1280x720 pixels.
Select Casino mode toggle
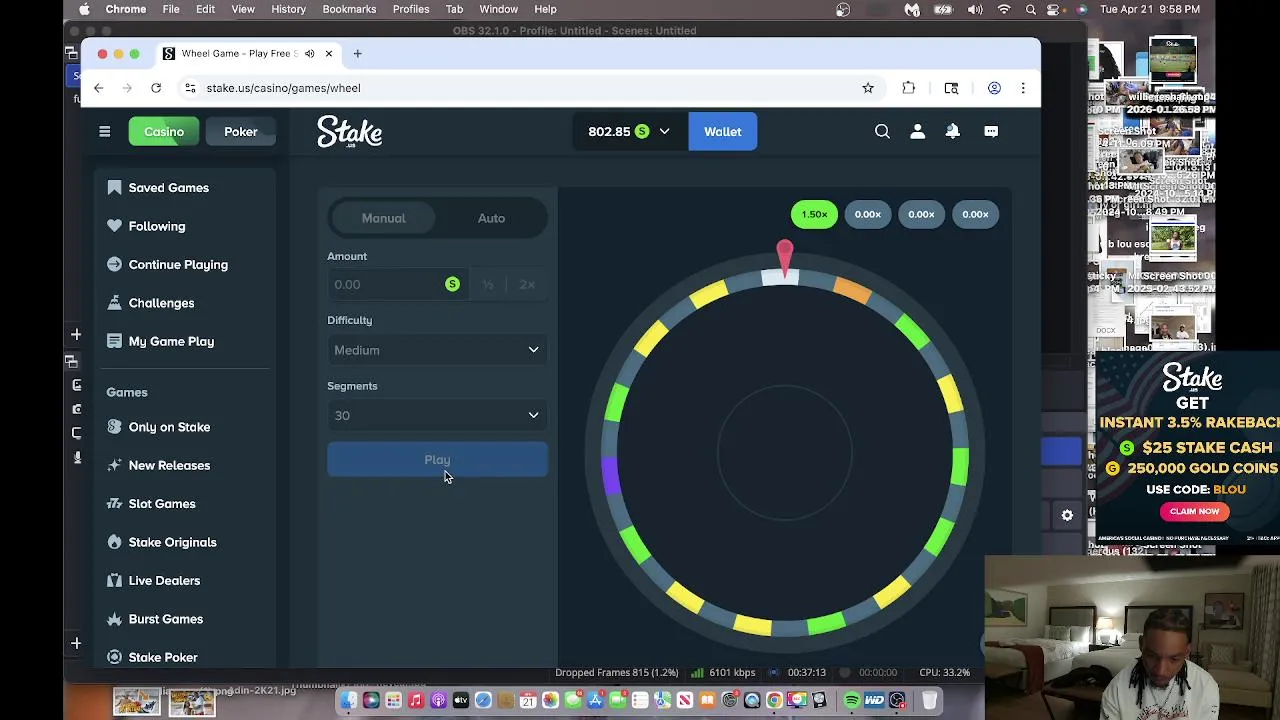tap(164, 131)
